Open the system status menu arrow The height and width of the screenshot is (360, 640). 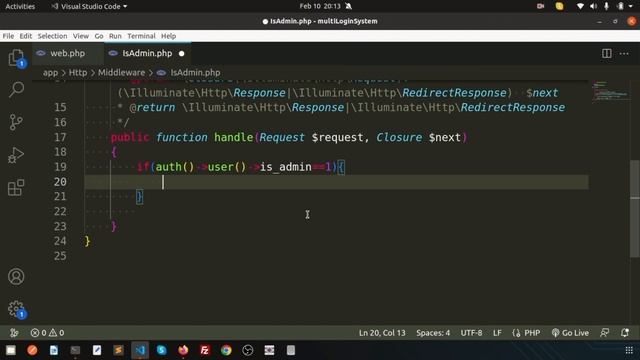[x=630, y=6]
